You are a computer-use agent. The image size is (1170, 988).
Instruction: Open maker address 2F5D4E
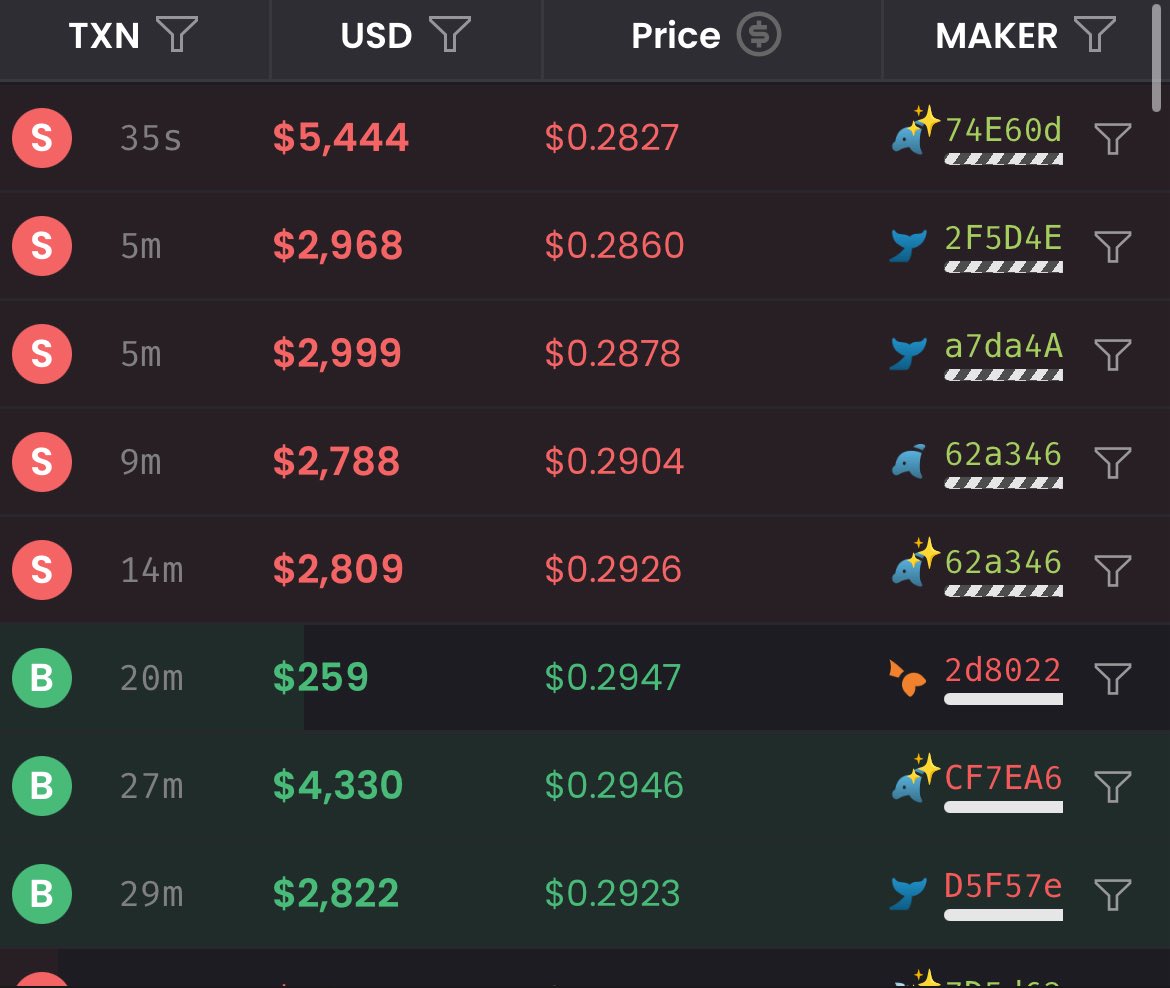point(1003,238)
